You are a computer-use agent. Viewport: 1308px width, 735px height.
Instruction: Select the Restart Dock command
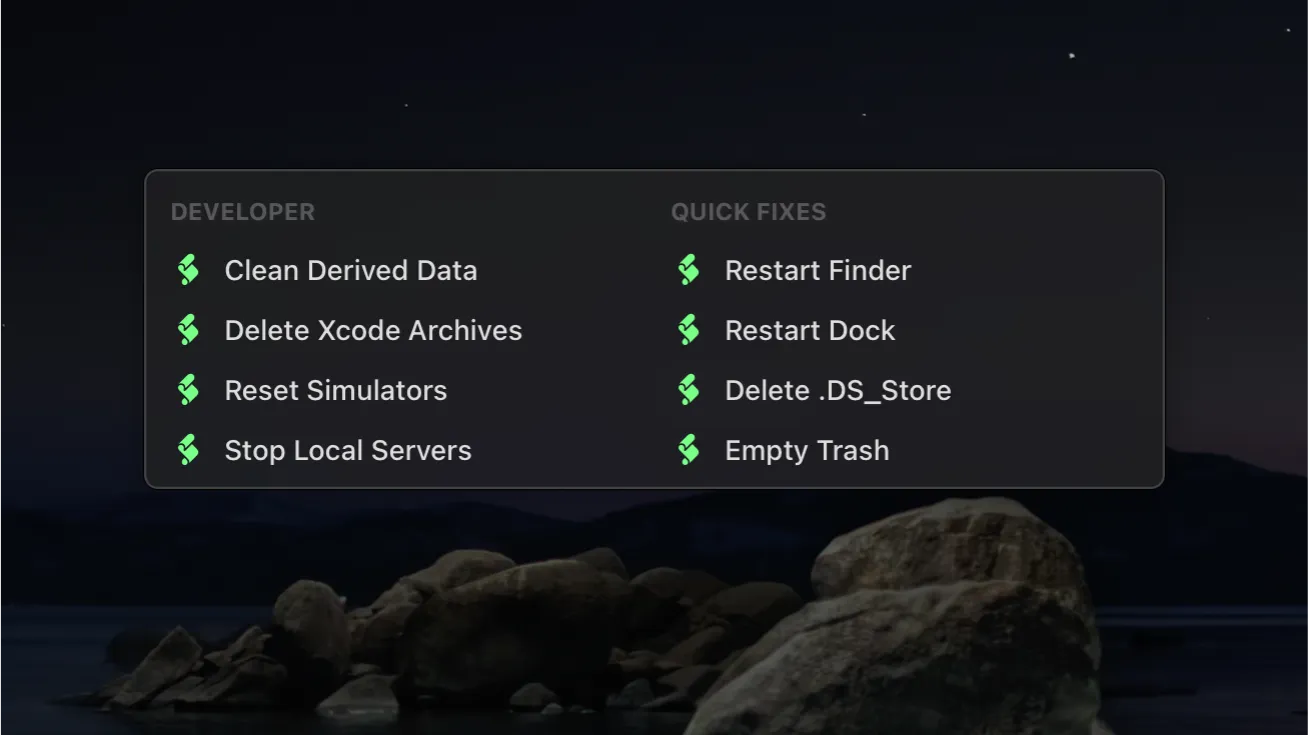[x=810, y=330]
